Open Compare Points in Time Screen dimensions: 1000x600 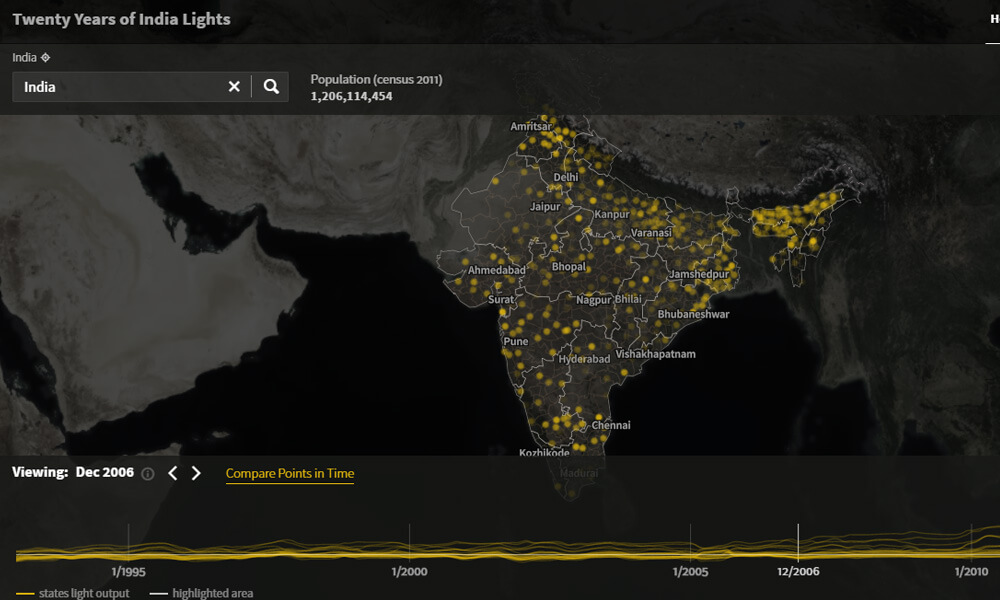point(290,473)
